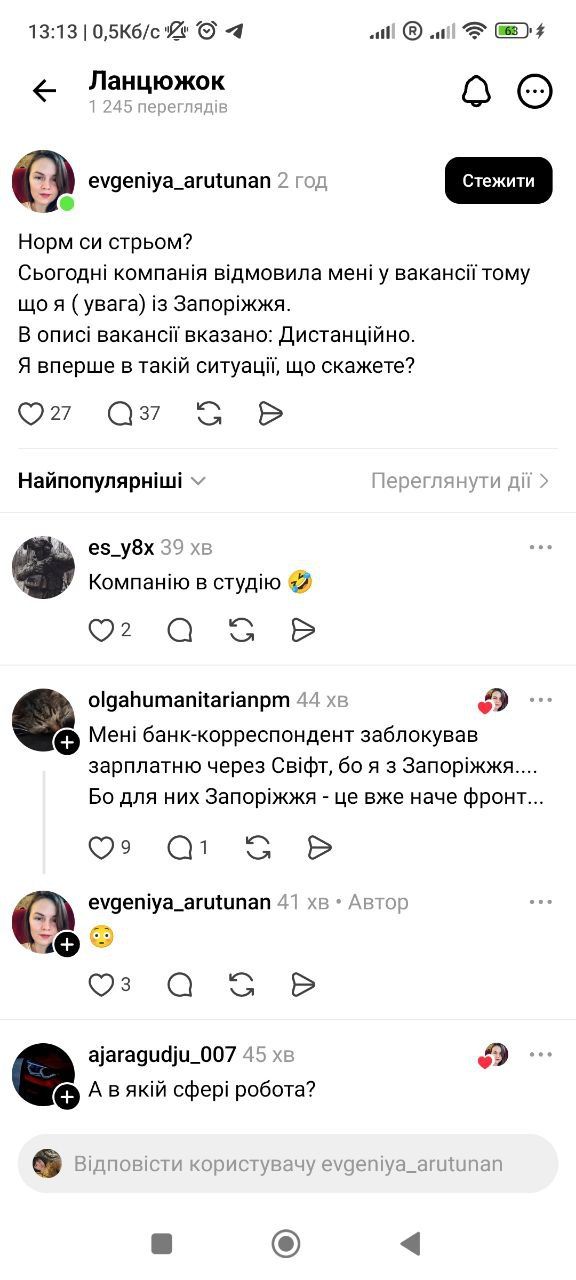
Task: Open Переглянути дії chevron link
Action: [461, 481]
